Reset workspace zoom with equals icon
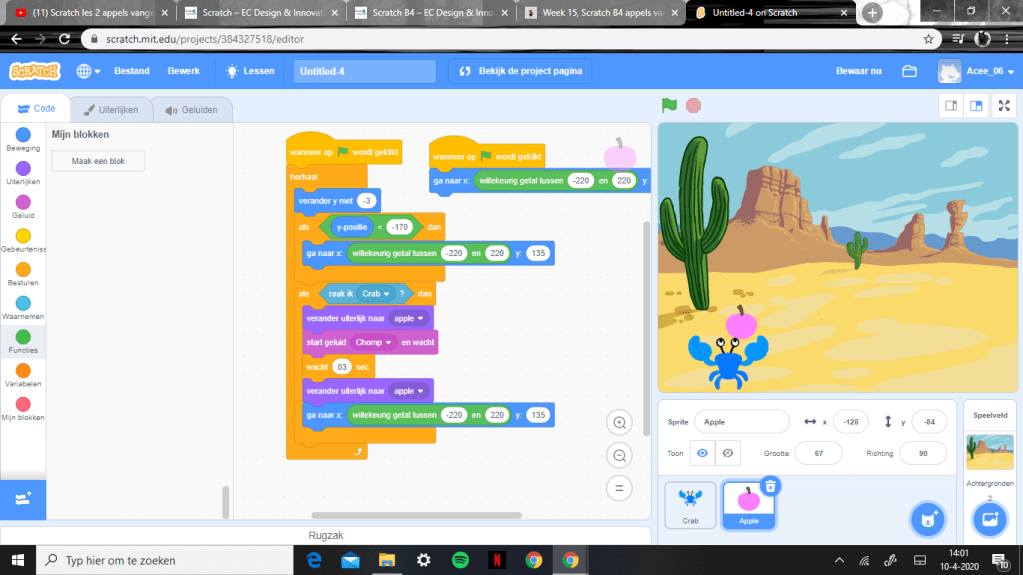This screenshot has width=1023, height=575. coord(619,488)
